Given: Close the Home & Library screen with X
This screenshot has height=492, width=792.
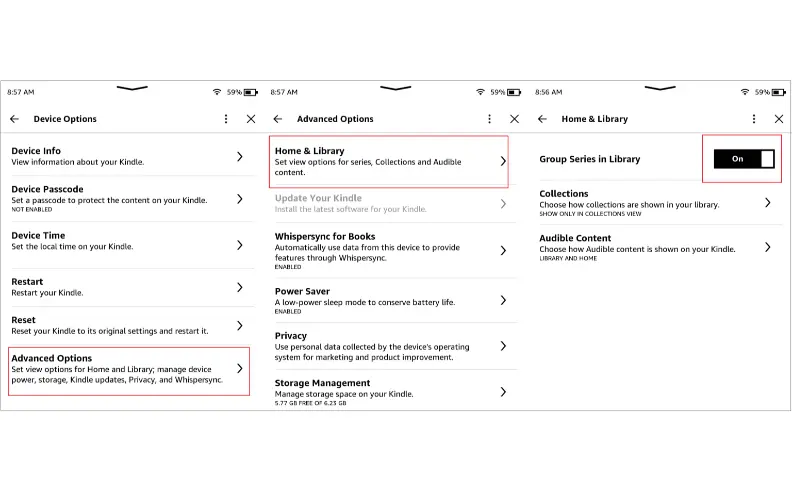Looking at the screenshot, I should (x=779, y=119).
